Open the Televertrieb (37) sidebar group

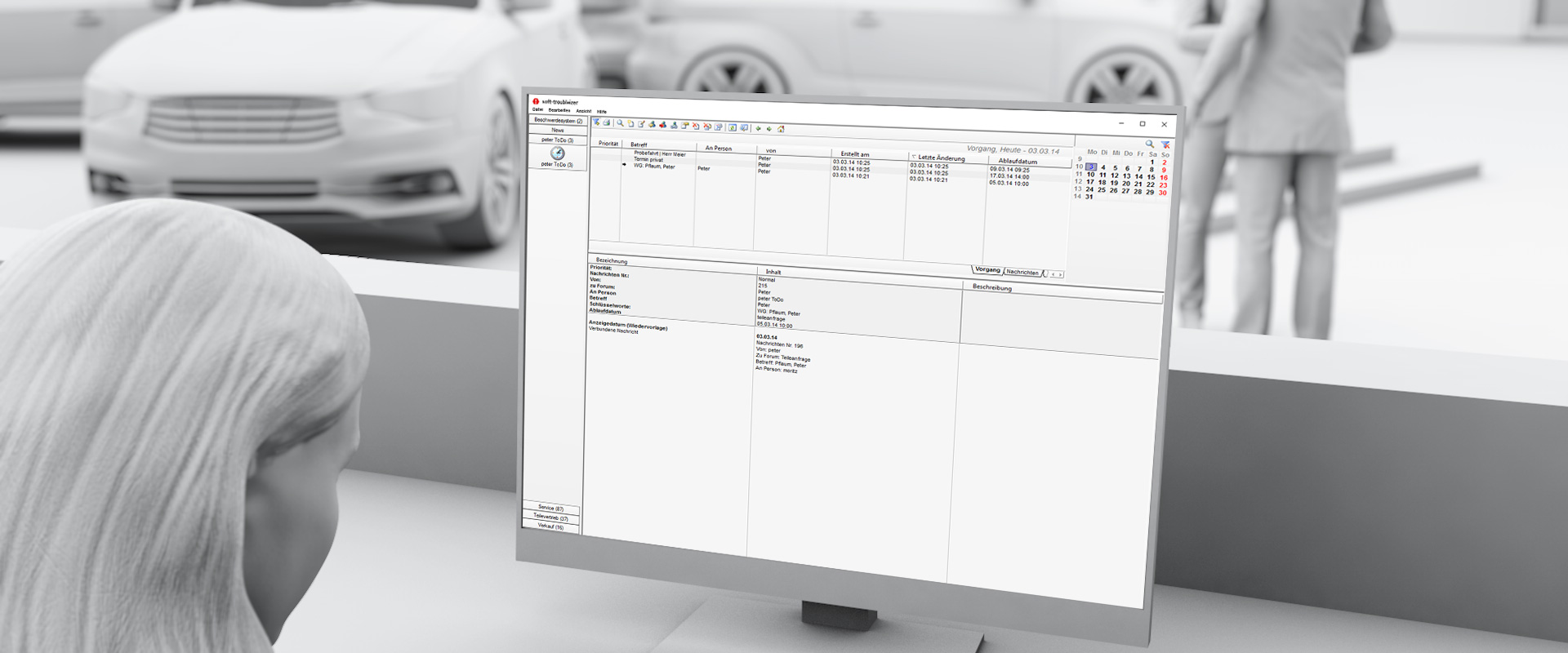(x=551, y=518)
